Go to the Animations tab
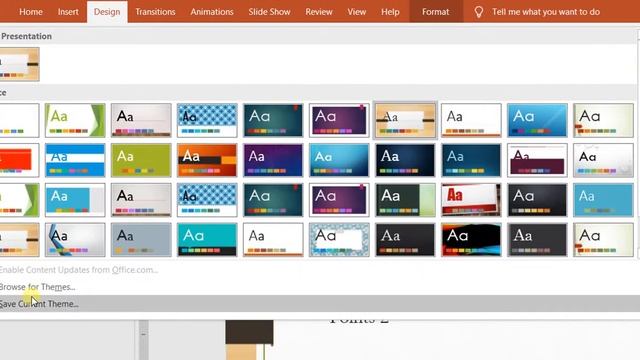Viewport: 640px width, 360px height. (x=212, y=12)
